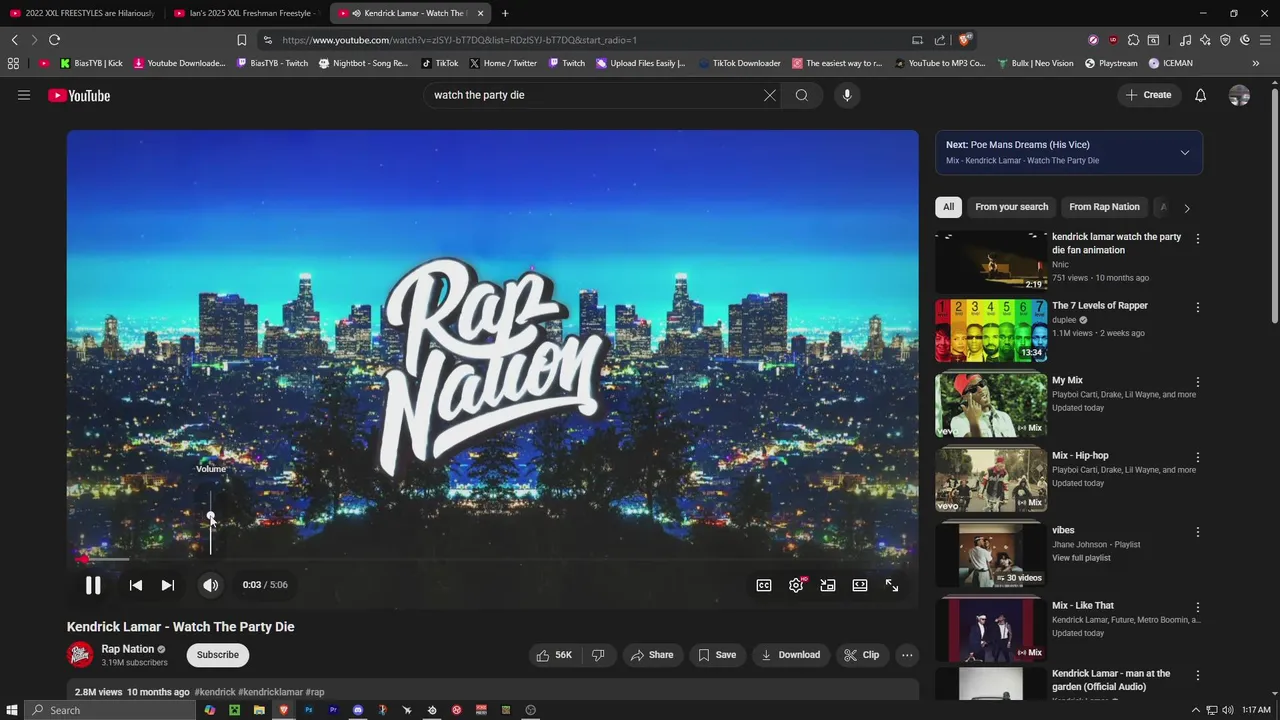
Task: Open the Windows Start menu
Action: (11, 710)
